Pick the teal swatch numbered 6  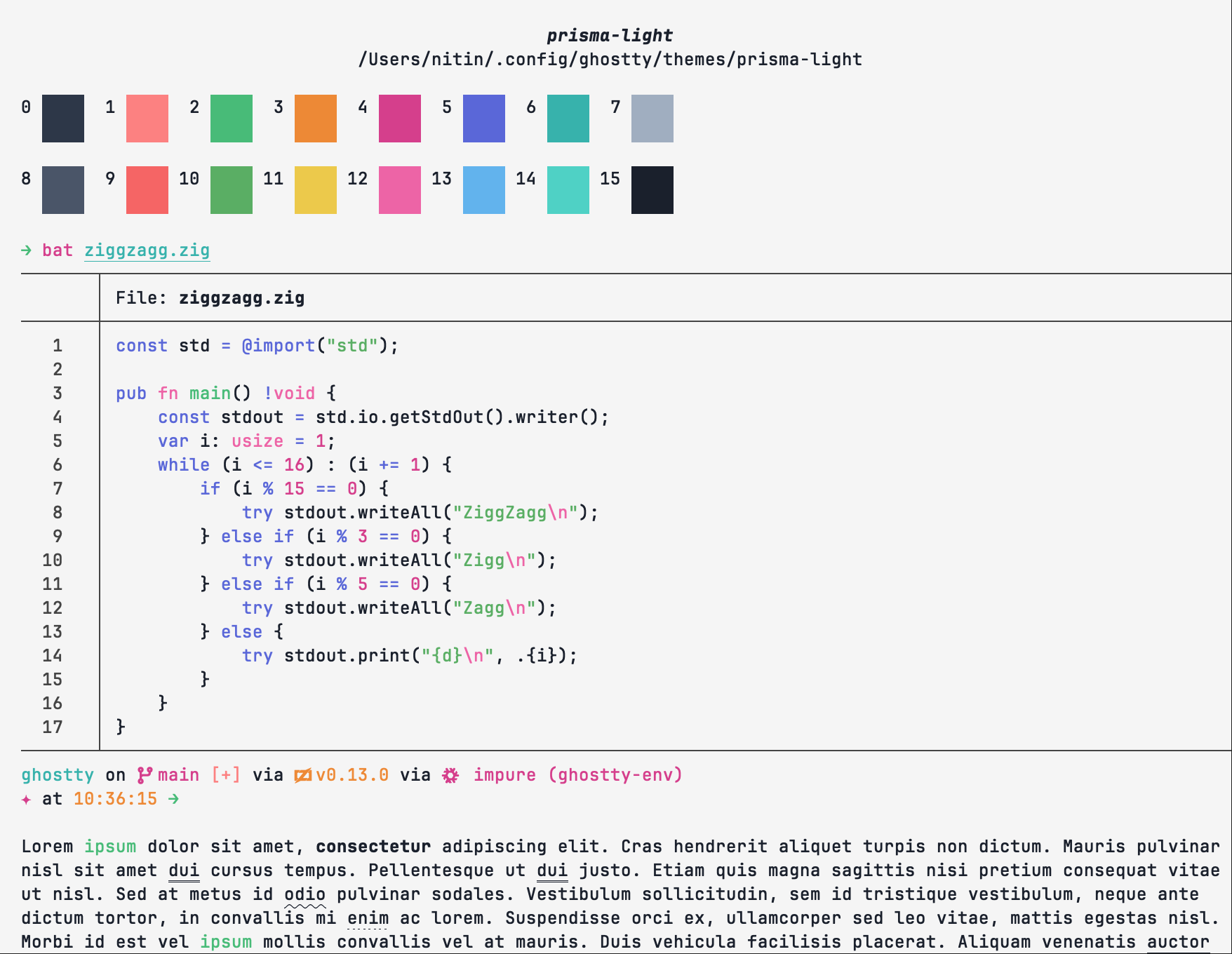coord(568,119)
